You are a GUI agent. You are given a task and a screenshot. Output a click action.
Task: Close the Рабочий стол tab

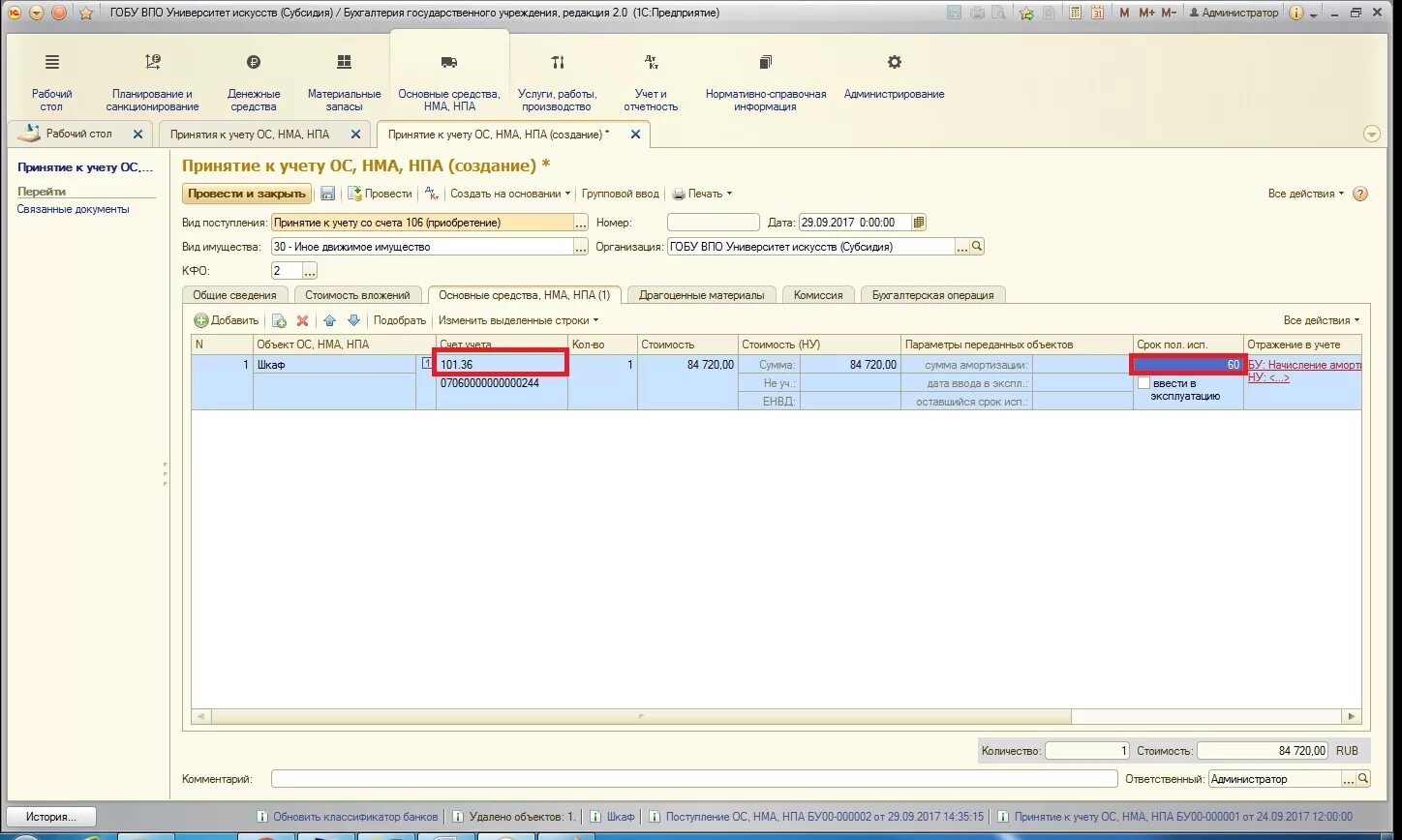coord(137,135)
